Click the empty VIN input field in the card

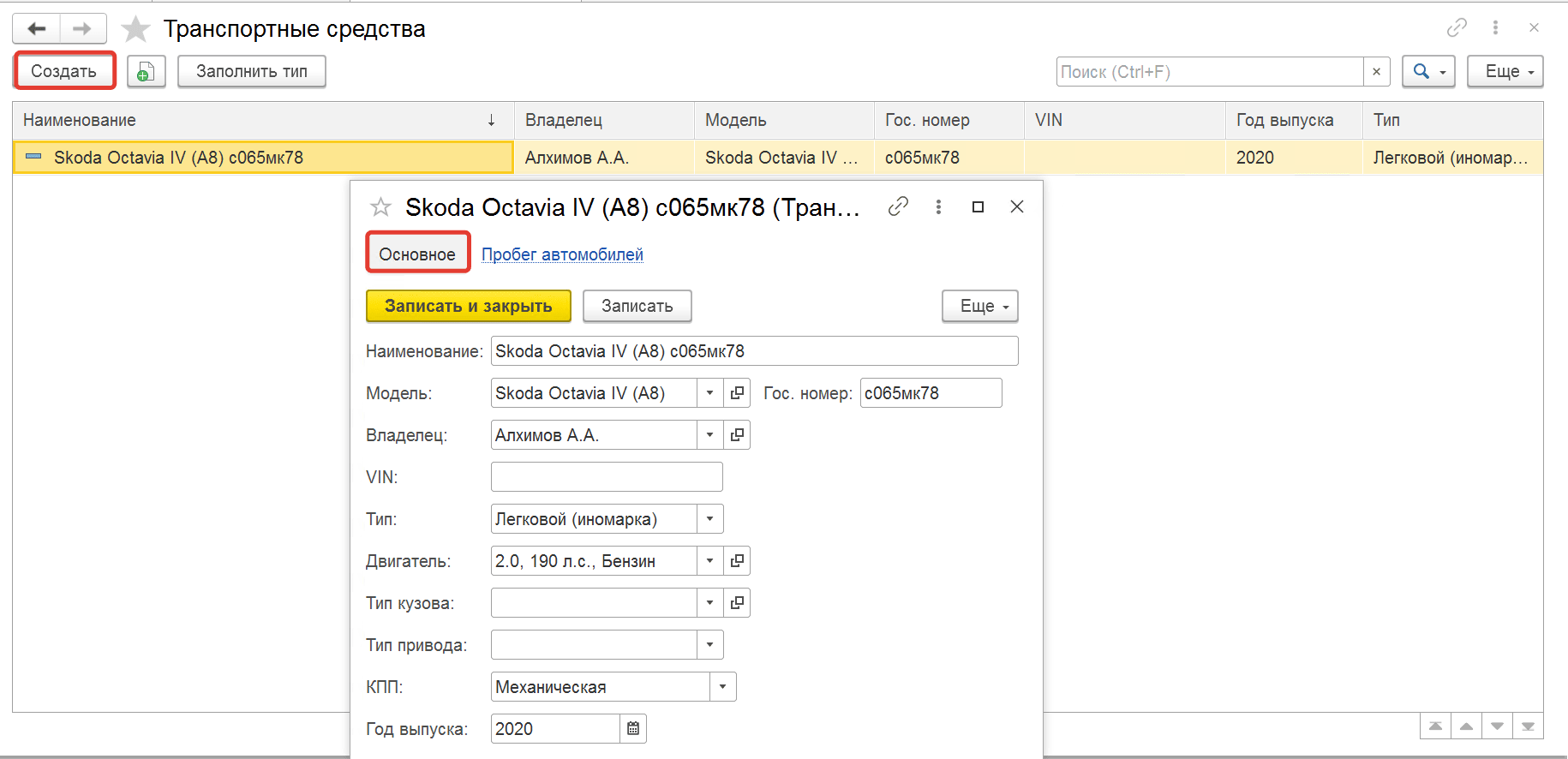(x=607, y=477)
